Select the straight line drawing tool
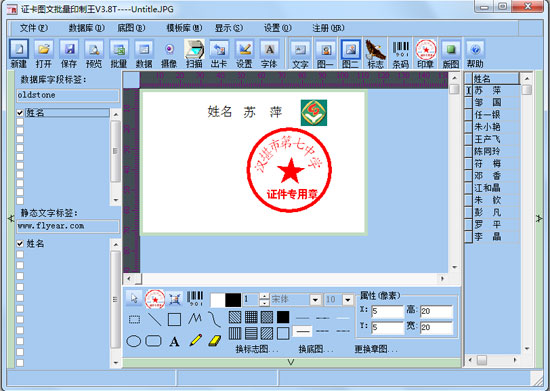Screen dimensions: 550x391 click(x=154, y=319)
